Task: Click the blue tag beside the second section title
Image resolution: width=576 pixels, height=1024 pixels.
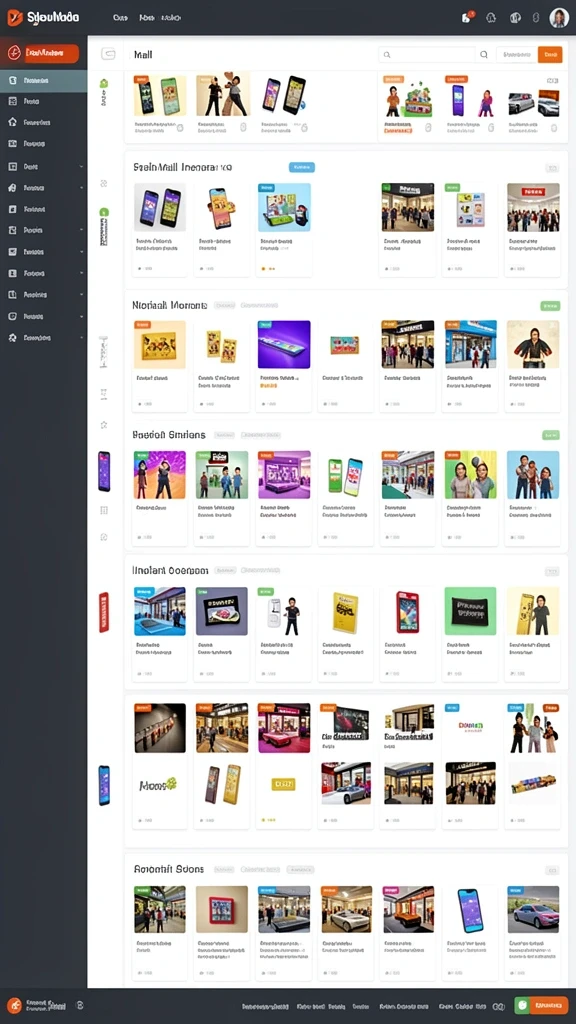Action: click(x=302, y=167)
